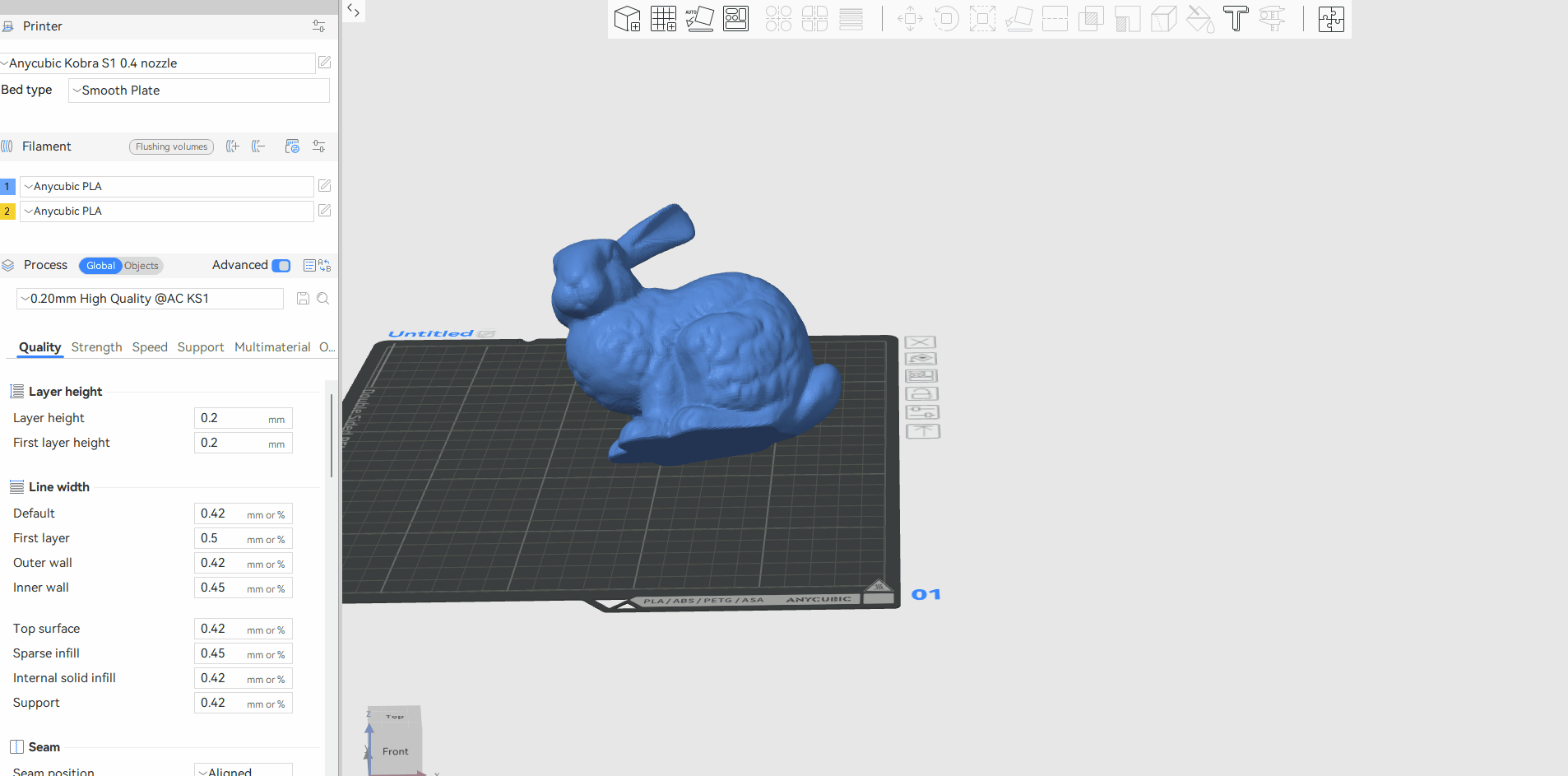Open the Support painting tool
This screenshot has height=776, width=1568.
point(1127,18)
